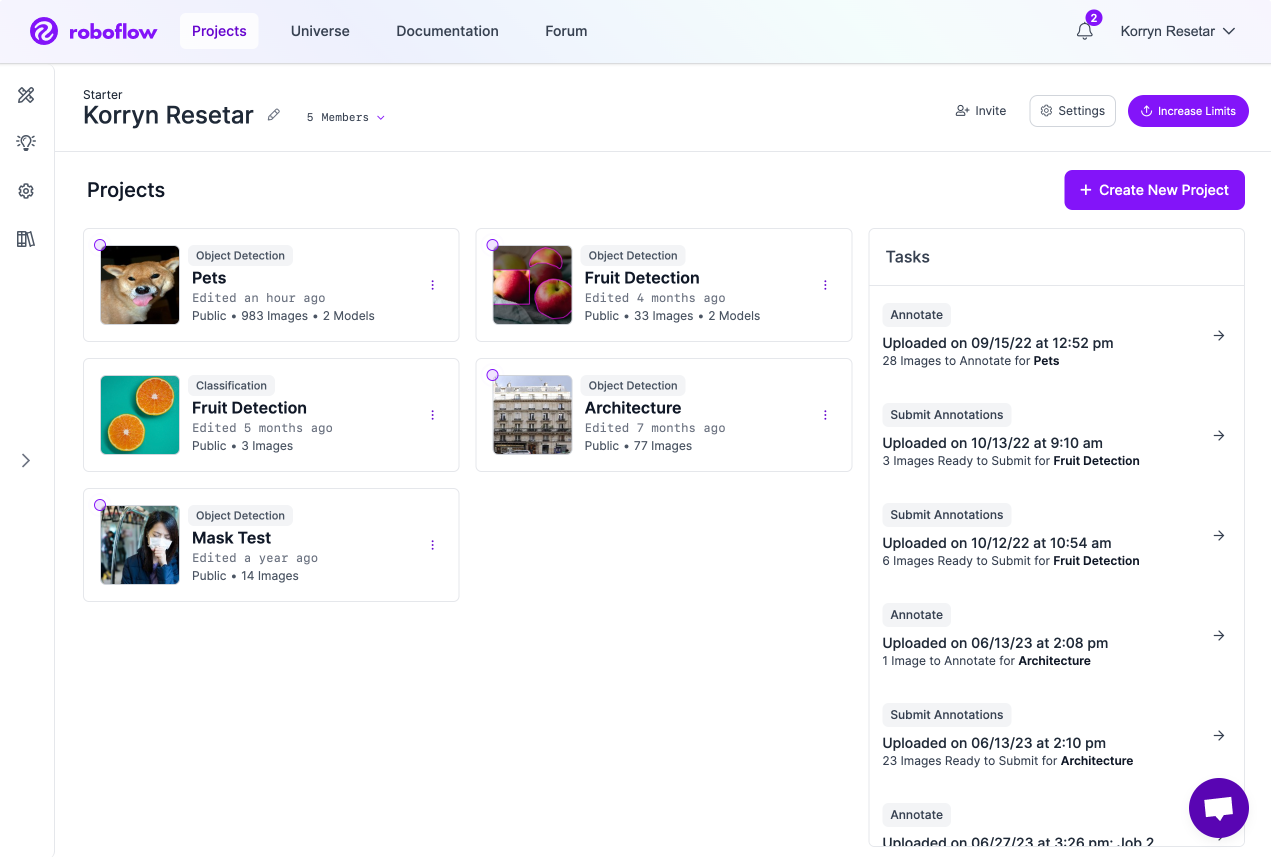Click the apples thumbnail image
This screenshot has width=1271, height=857.
tap(533, 285)
